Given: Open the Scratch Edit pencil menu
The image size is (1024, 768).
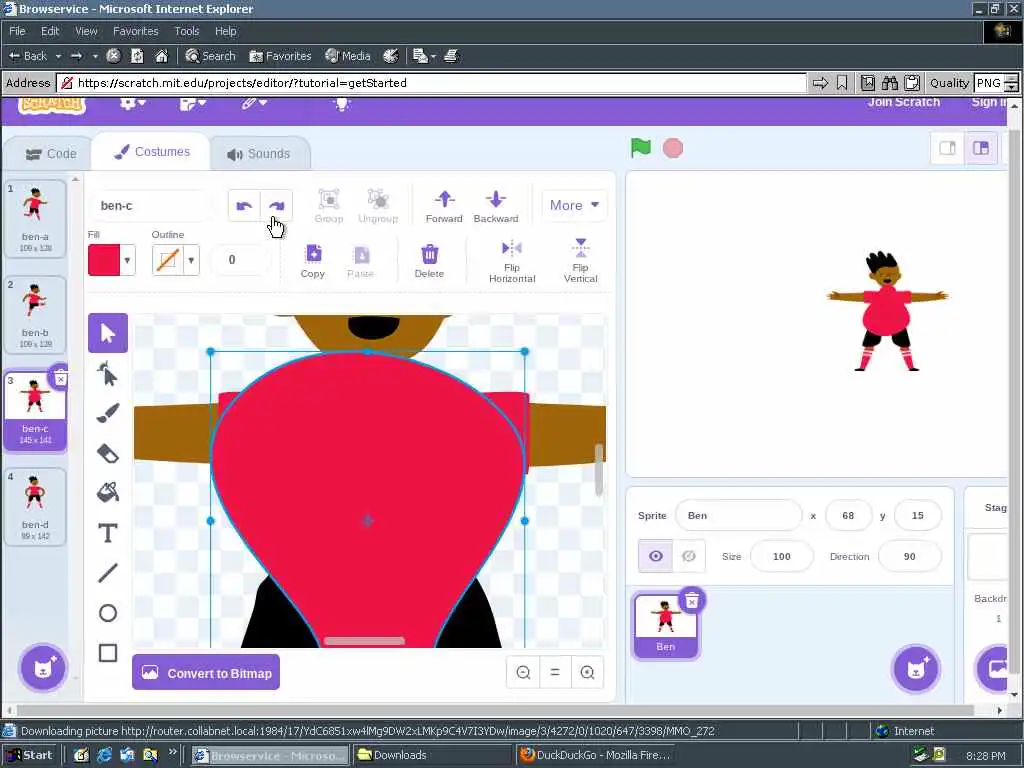Looking at the screenshot, I should point(253,103).
